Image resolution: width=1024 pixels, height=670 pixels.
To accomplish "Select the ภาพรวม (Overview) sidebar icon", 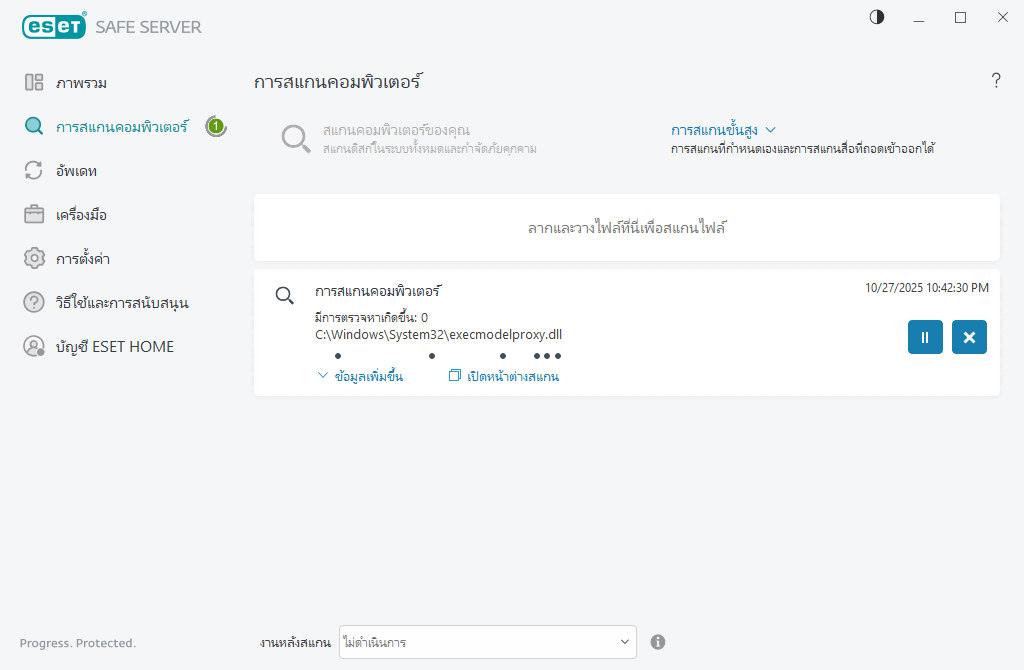I will tap(33, 82).
